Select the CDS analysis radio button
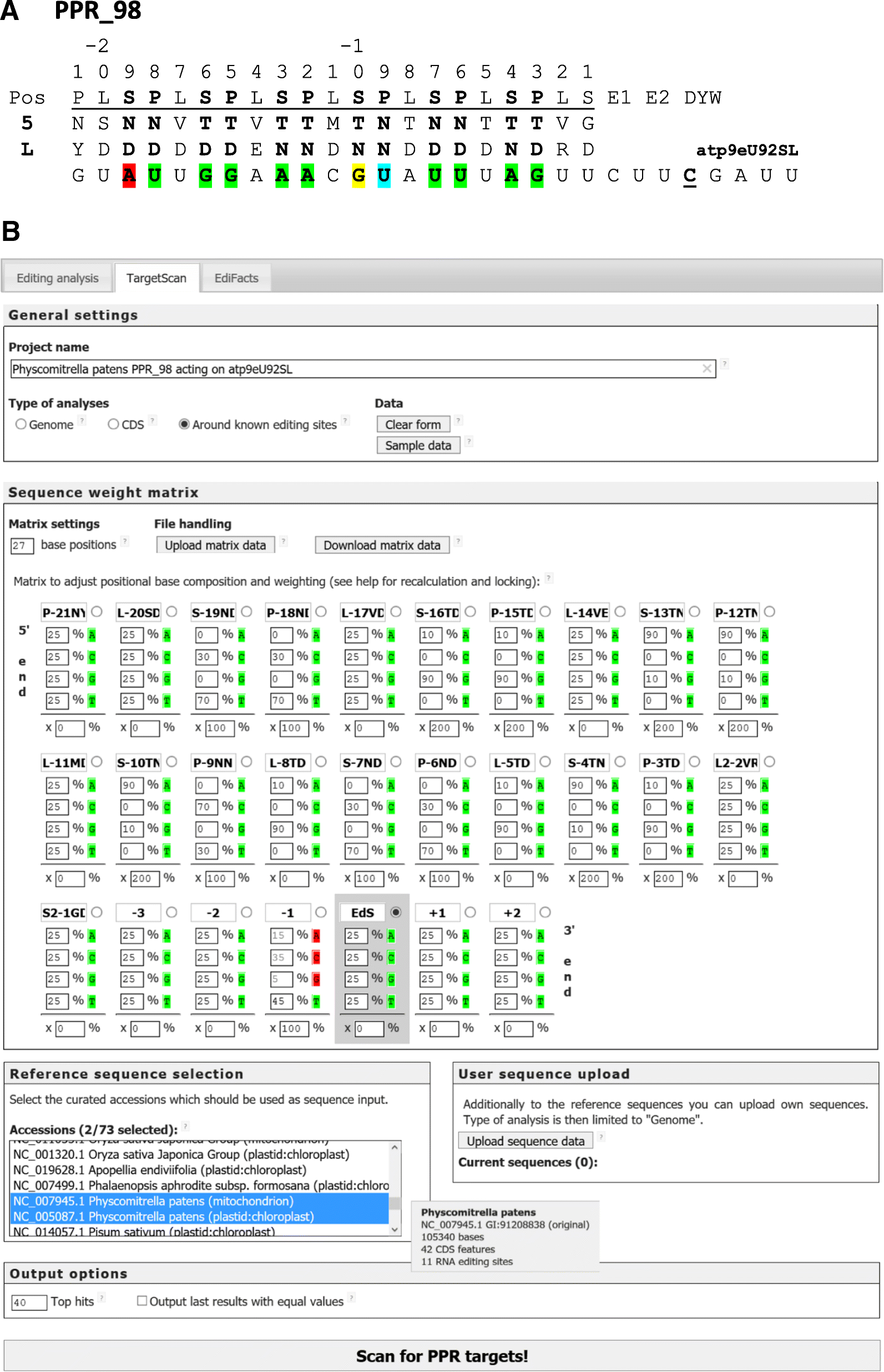 tap(114, 424)
